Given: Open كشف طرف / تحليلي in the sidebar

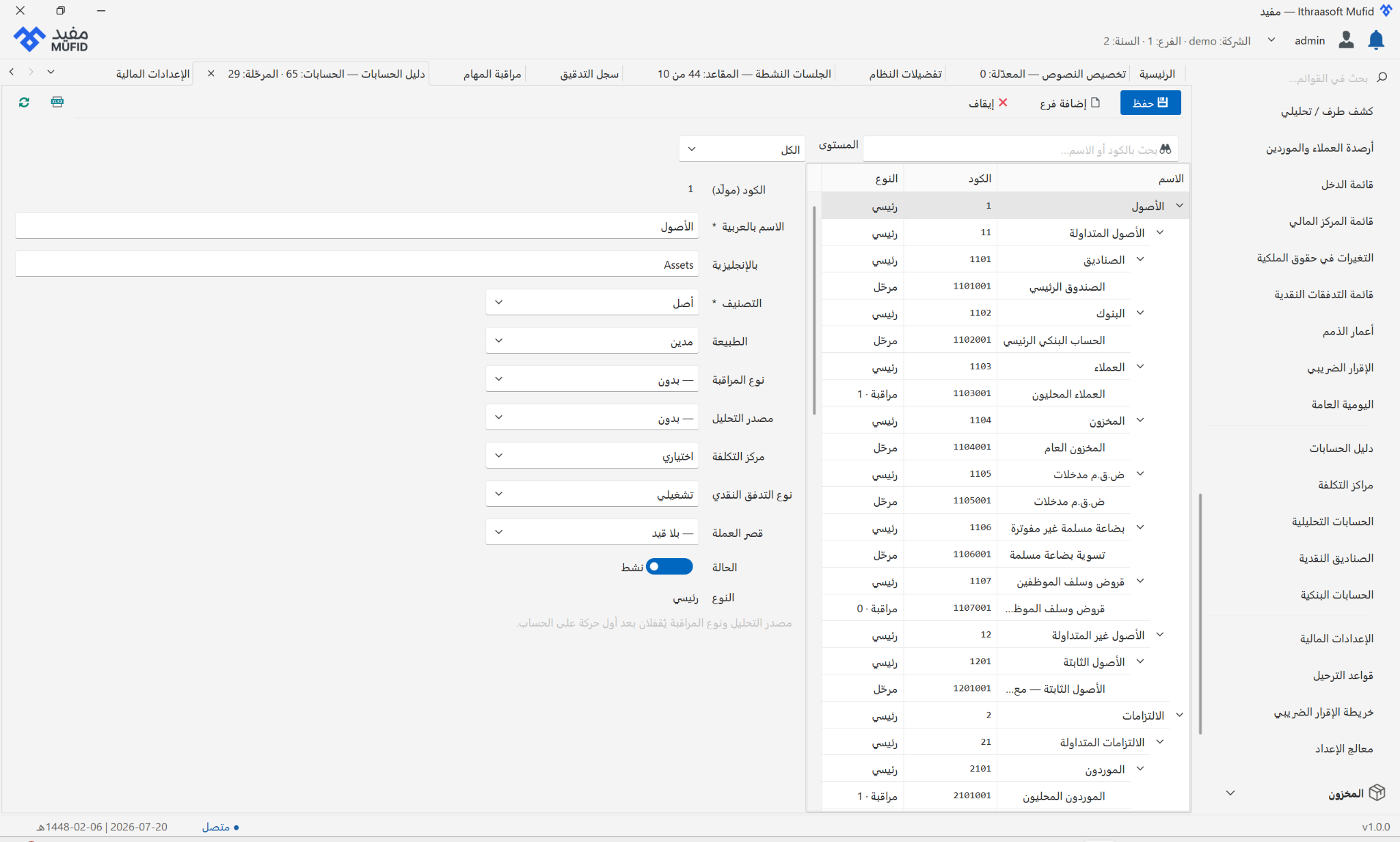Looking at the screenshot, I should point(1327,111).
